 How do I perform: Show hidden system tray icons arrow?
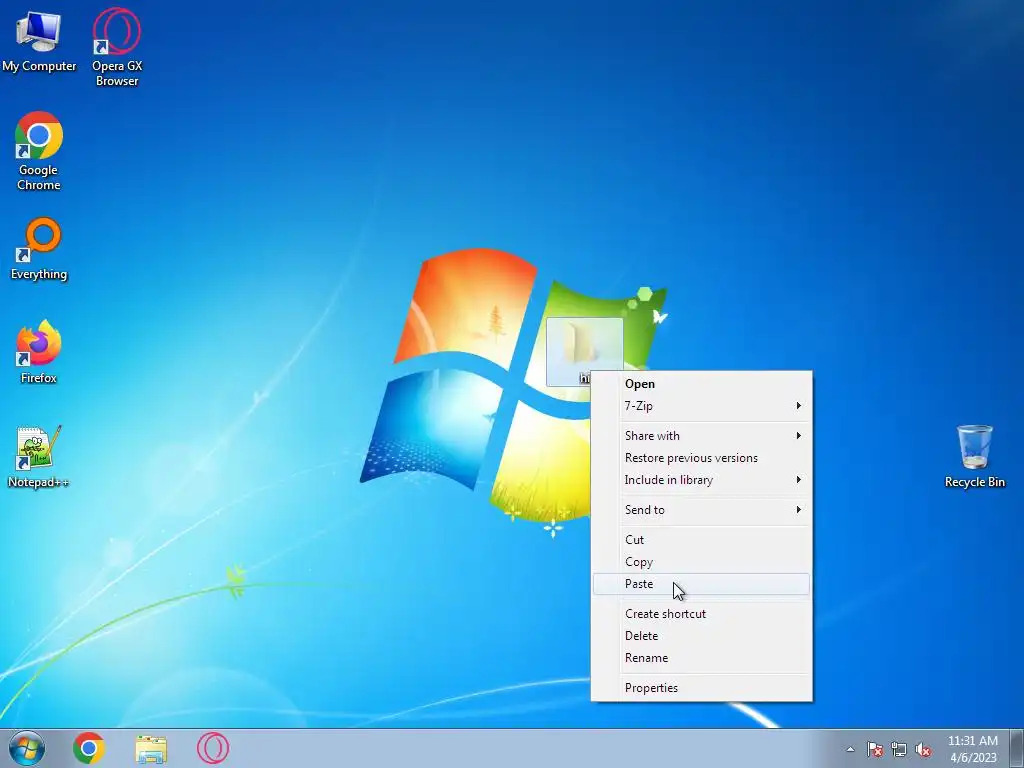[x=850, y=749]
